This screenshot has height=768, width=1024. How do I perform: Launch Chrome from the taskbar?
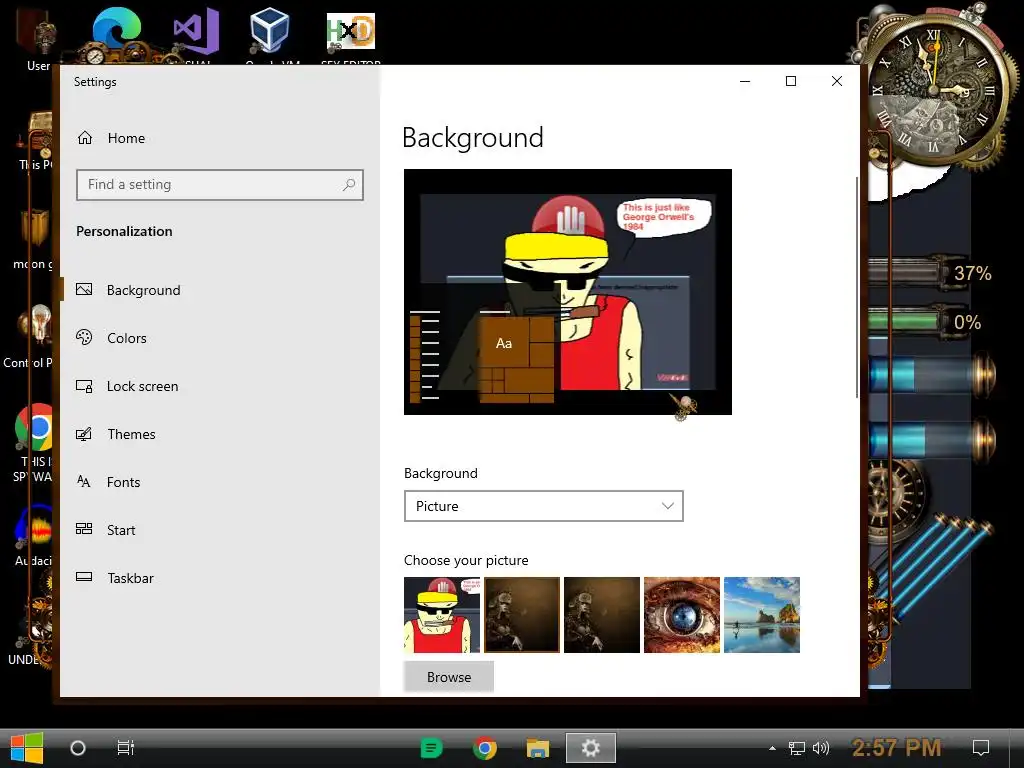tap(485, 748)
